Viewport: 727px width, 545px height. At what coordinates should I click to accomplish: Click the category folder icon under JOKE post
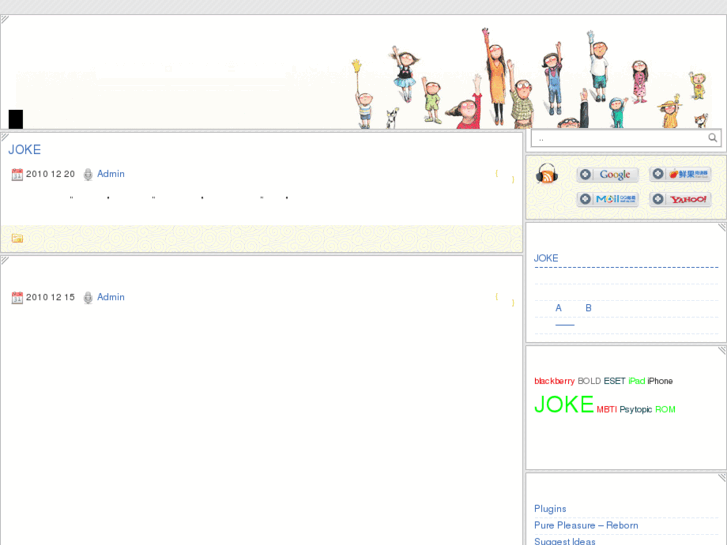17,238
